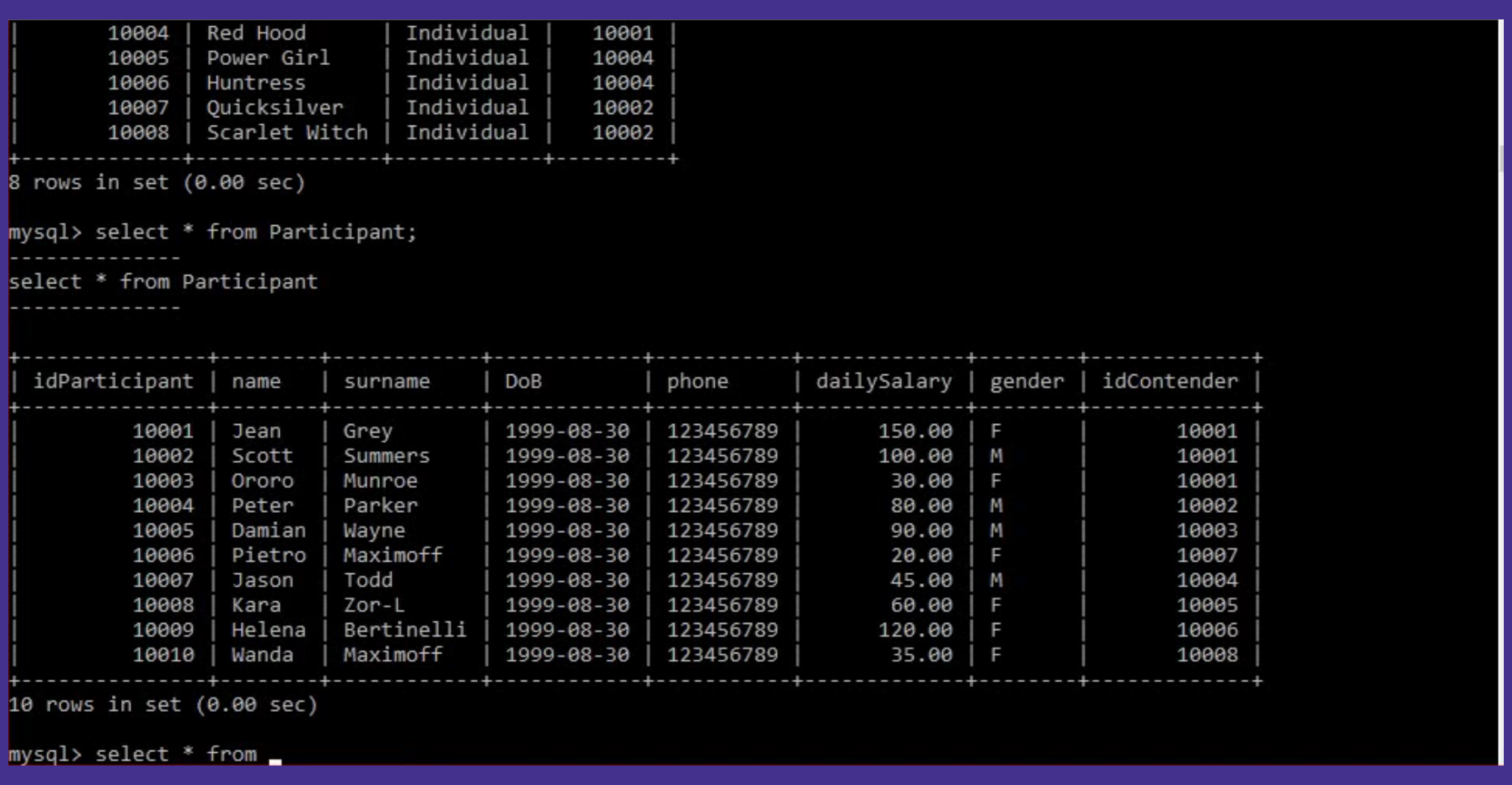The width and height of the screenshot is (1512, 785).
Task: Click the name 'Wanda'
Action: [x=262, y=654]
